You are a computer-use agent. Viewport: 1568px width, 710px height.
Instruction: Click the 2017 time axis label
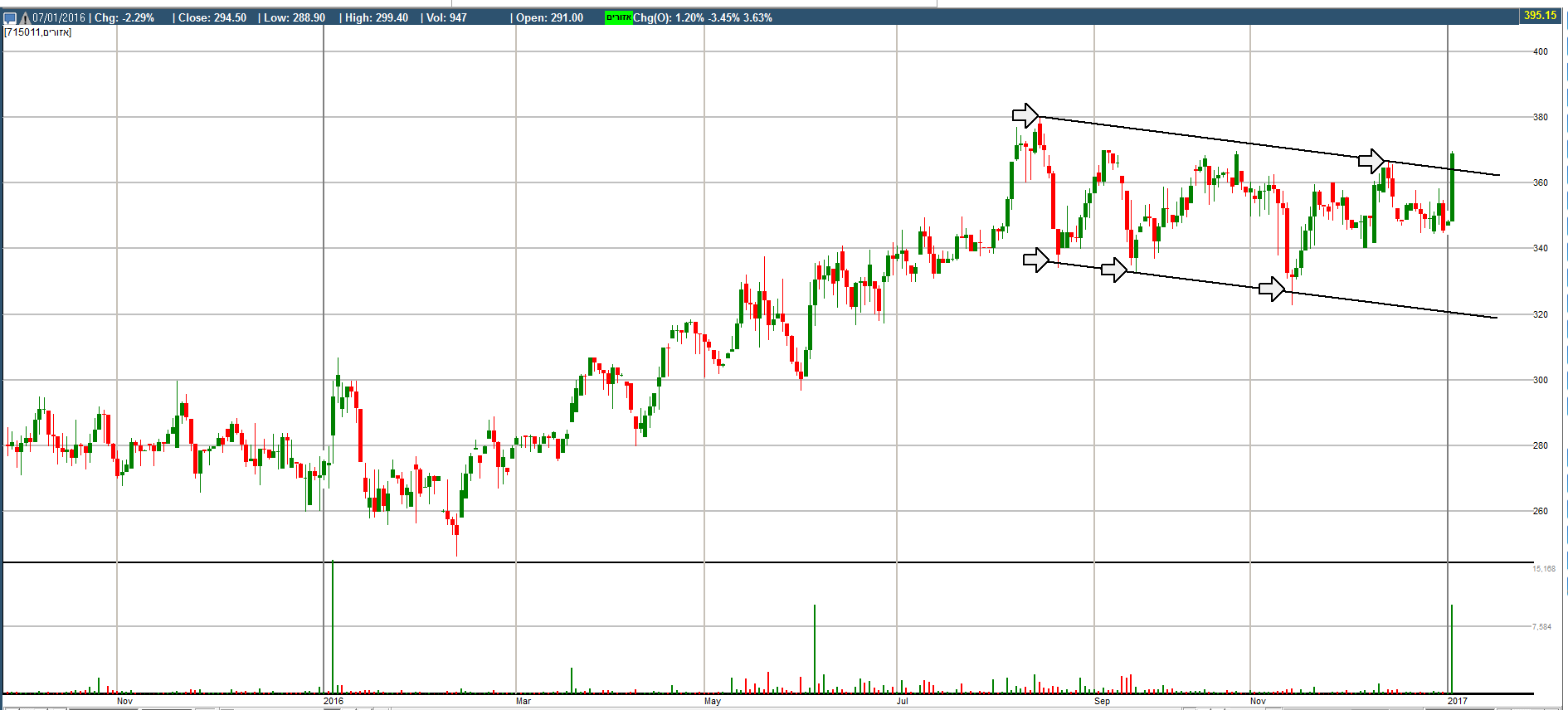click(x=1458, y=702)
